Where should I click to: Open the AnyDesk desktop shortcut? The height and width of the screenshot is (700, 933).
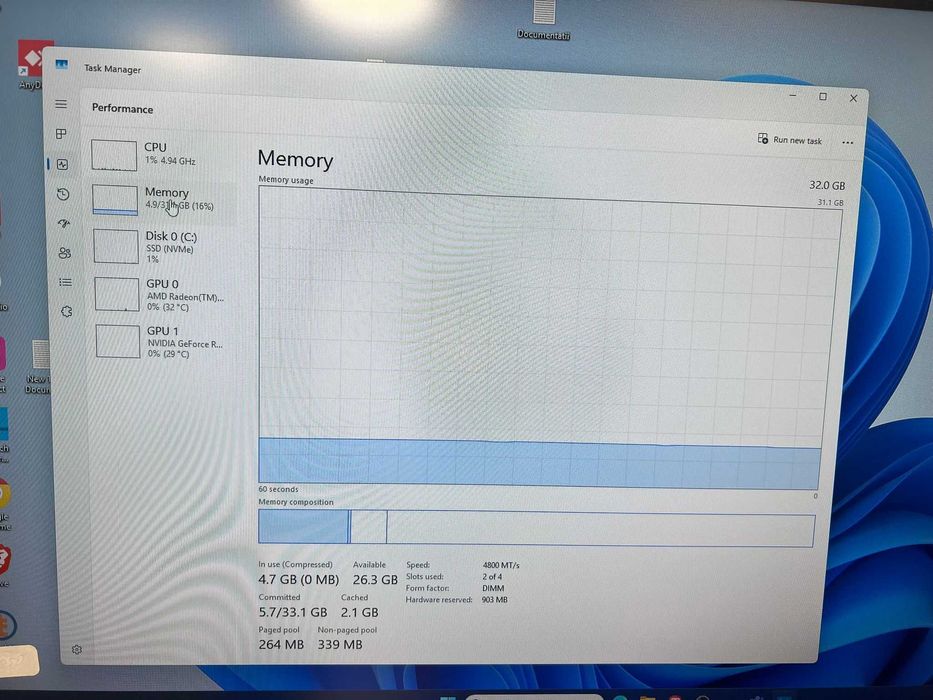point(35,64)
